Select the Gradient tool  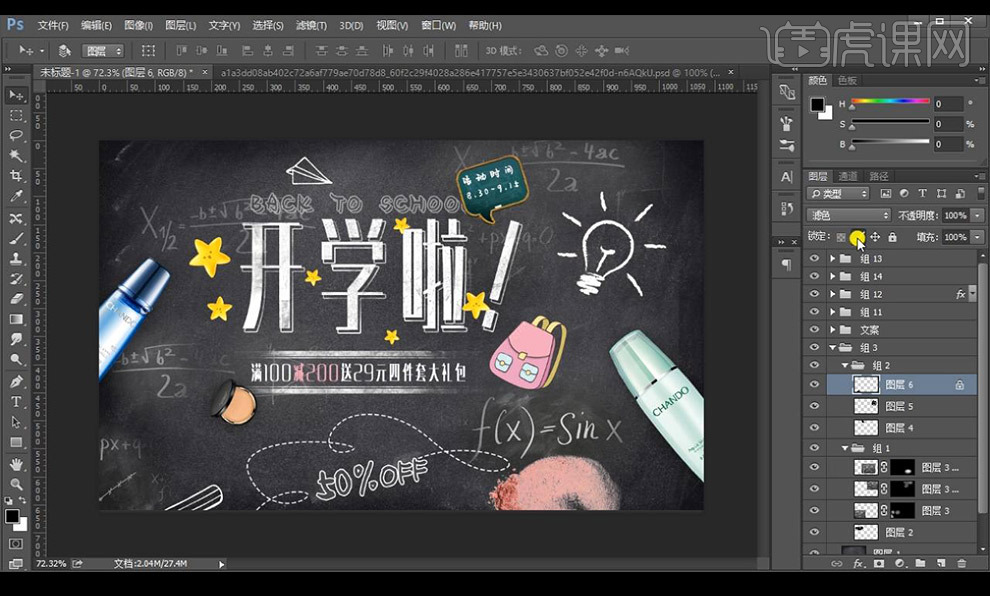16,319
